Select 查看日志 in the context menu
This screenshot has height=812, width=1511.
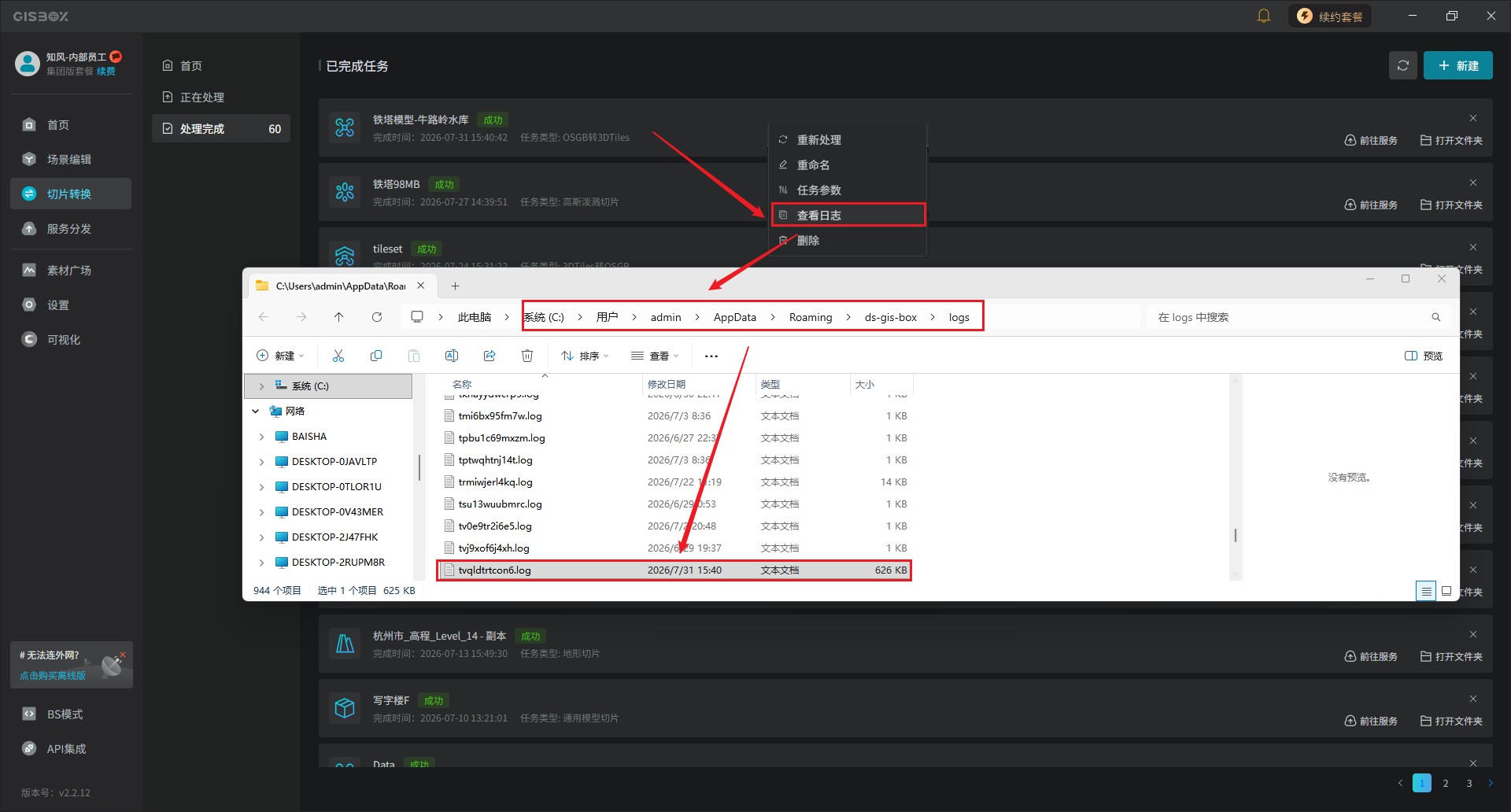[x=848, y=216]
